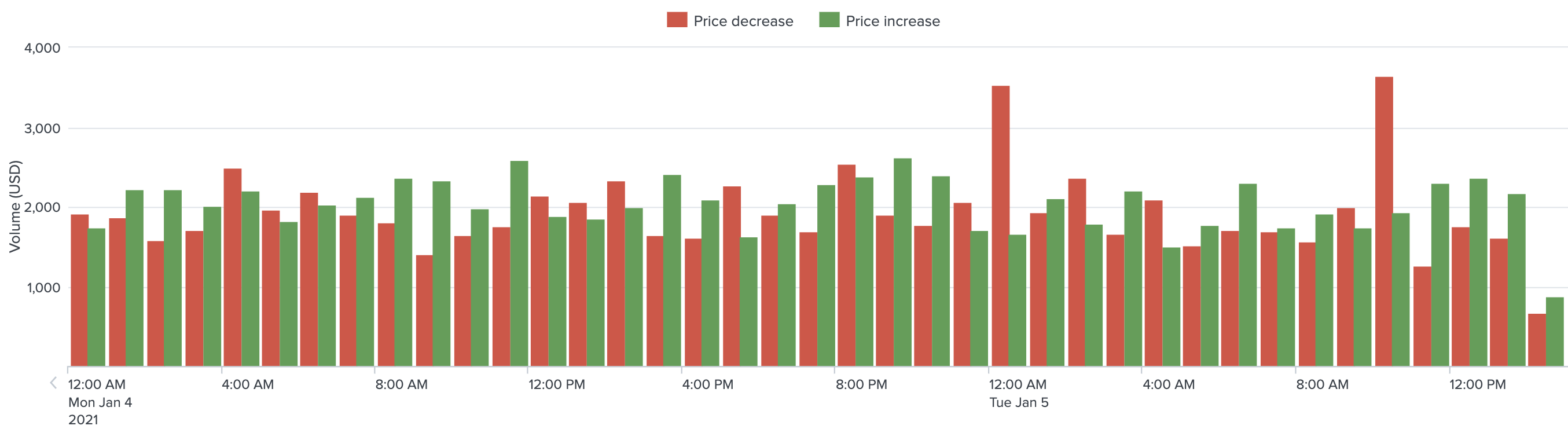Click the first 12:00 PM axis label on Monday
The width and height of the screenshot is (1568, 433).
[x=556, y=384]
